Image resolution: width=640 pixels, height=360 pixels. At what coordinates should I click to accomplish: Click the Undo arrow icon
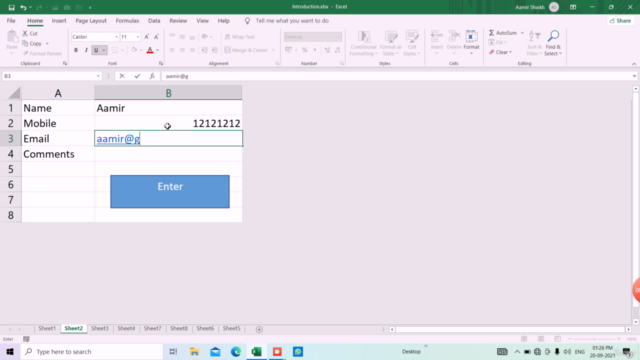(23, 7)
